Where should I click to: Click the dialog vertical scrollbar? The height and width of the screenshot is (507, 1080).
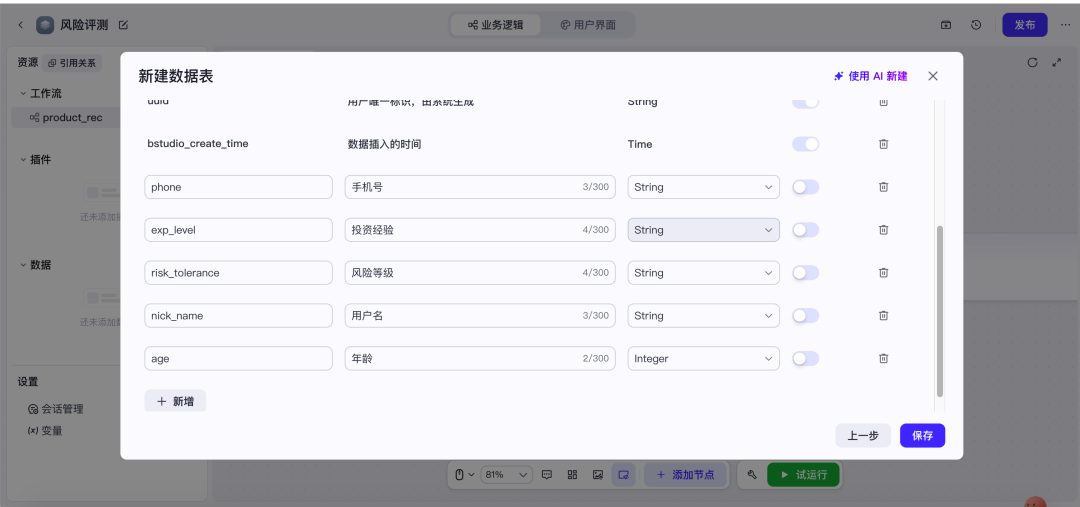[x=939, y=310]
